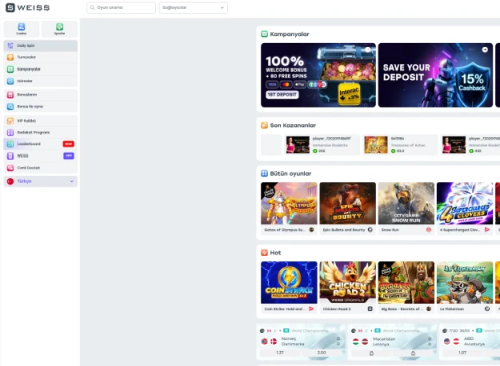The height and width of the screenshot is (366, 500).
Task: Open the Sağlayıcılar providers dropdown
Action: (193, 8)
